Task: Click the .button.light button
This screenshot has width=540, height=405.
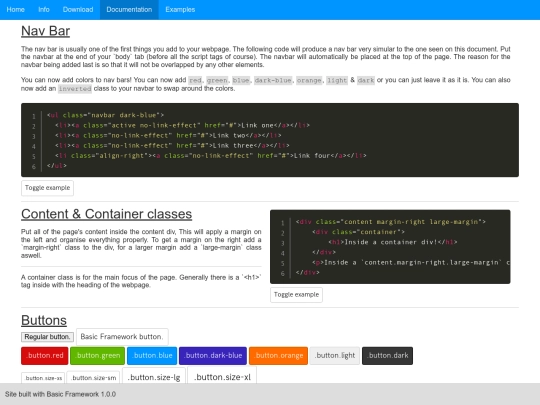Action: pyautogui.click(x=335, y=355)
